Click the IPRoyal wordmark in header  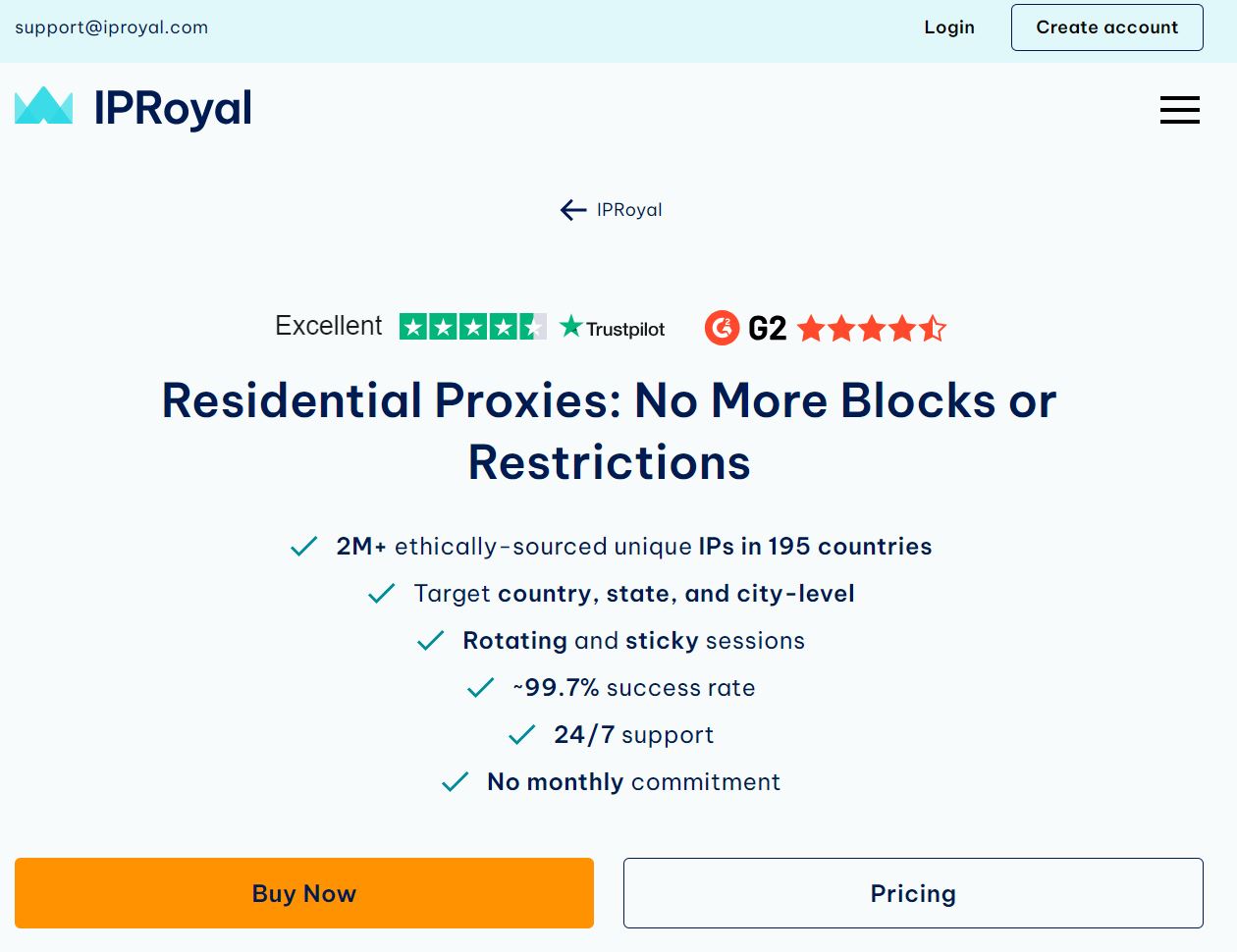(x=173, y=108)
